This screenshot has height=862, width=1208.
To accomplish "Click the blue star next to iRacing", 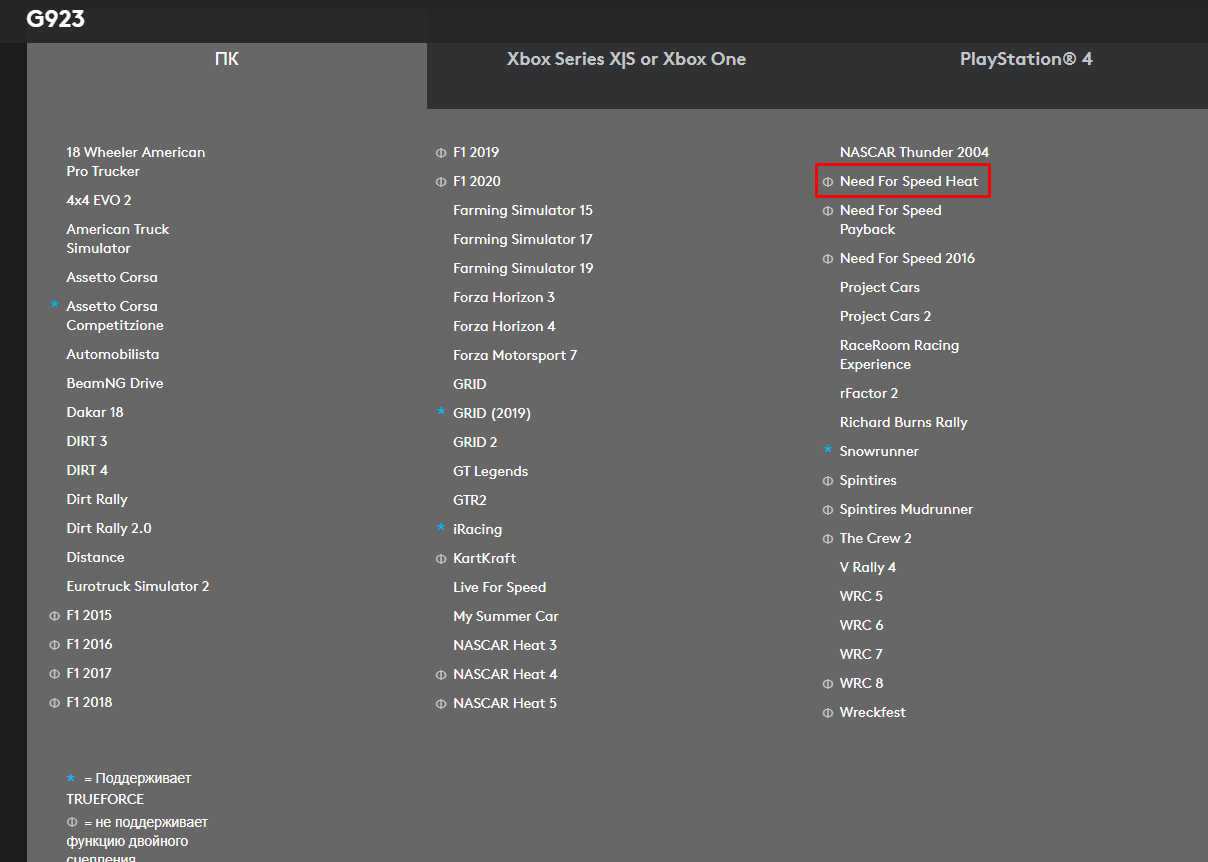I will (441, 527).
